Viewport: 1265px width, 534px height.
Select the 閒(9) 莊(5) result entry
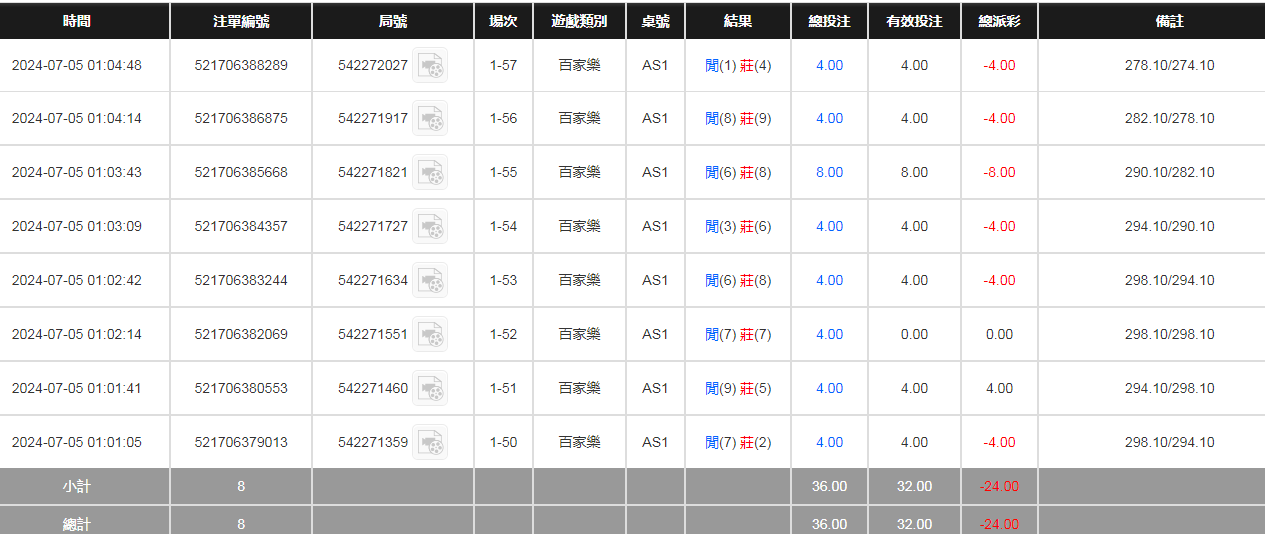click(x=738, y=388)
